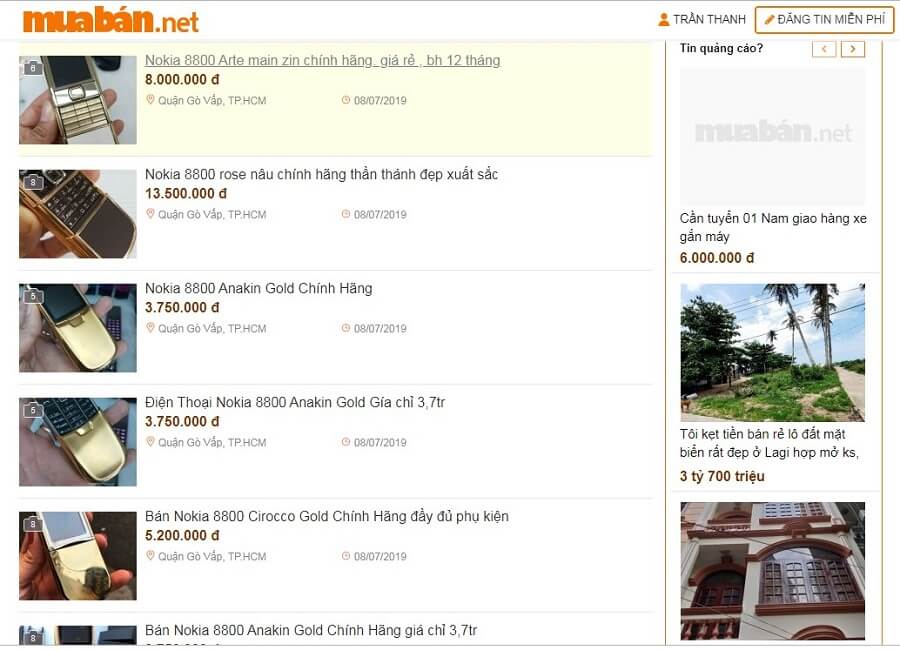The height and width of the screenshot is (650, 900).
Task: Select the price 13.500.000 đ
Action: point(186,194)
